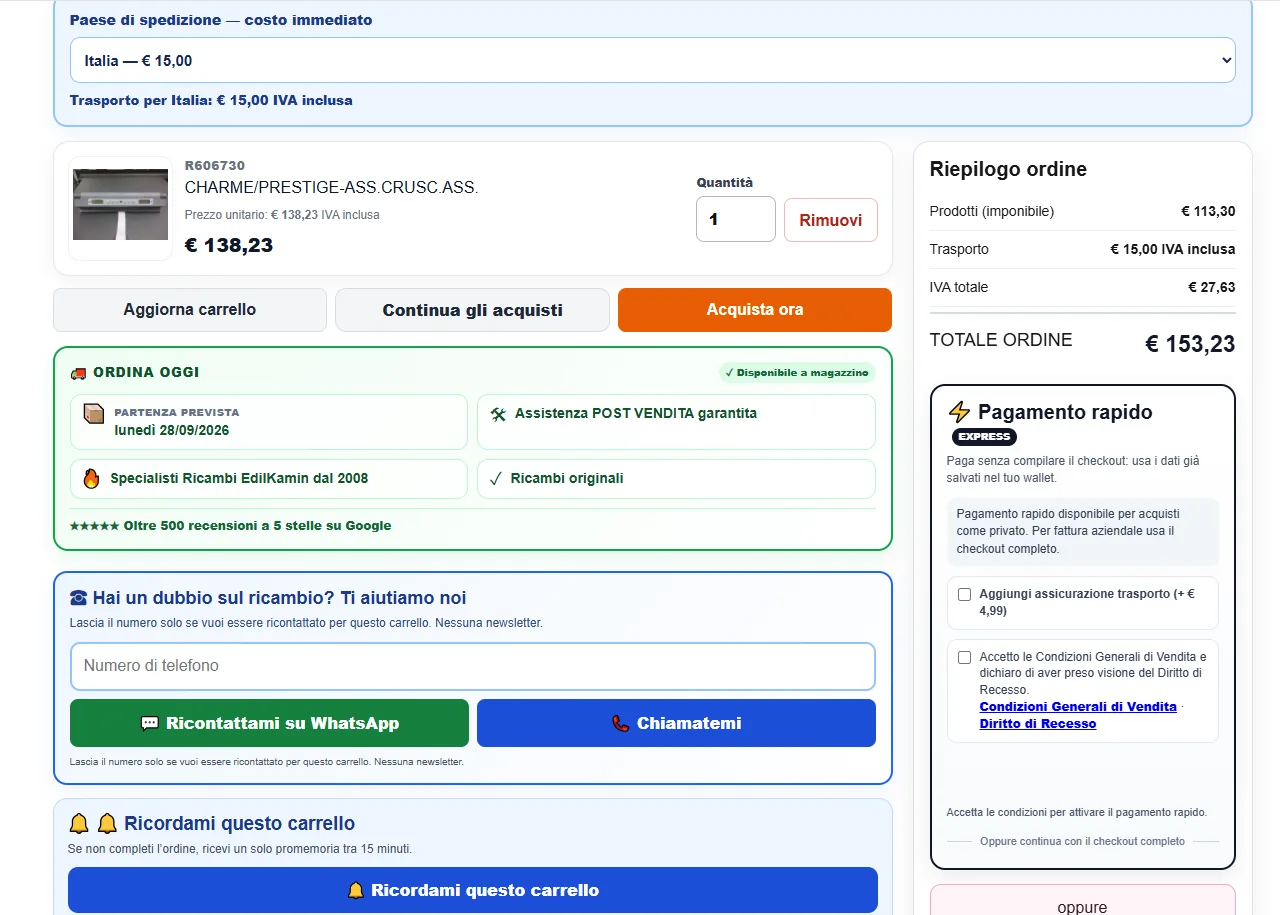This screenshot has width=1280, height=915.
Task: Click the lightning bolt icon by Pagamento rapido
Action: click(959, 412)
